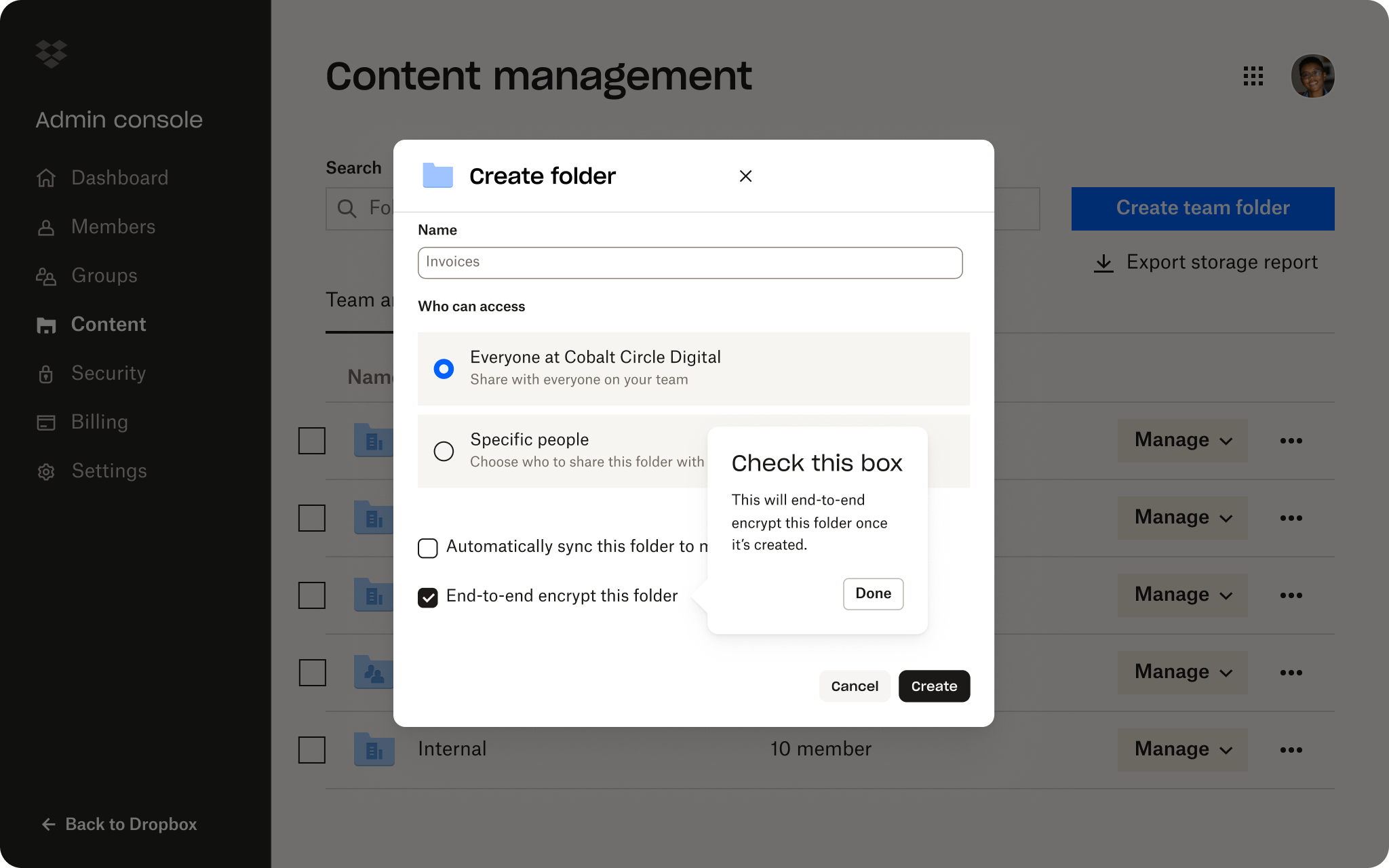Expand Manage dropdown in fourth folder row
Screen dimensions: 1389x868
tap(1182, 672)
